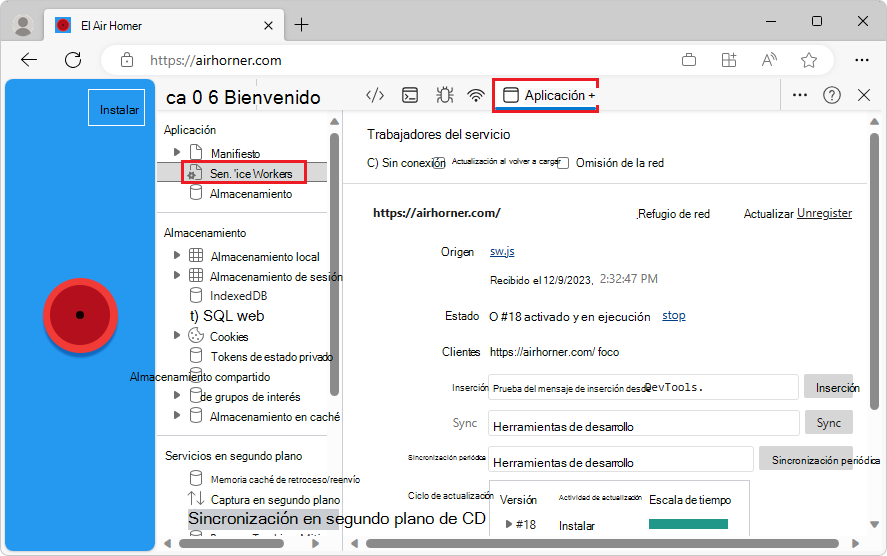Click the sidebar horizontal scrollbar

[231, 544]
